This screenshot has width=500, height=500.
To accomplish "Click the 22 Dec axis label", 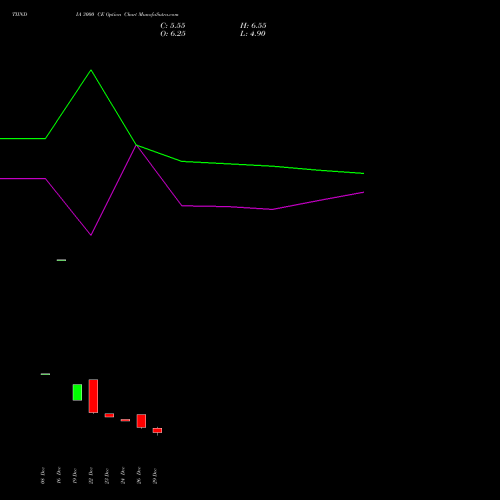I will point(91,476).
